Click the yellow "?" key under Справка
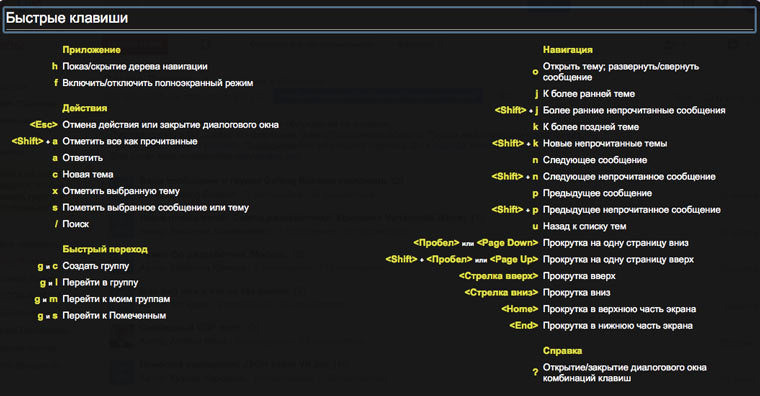Image resolution: width=760 pixels, height=396 pixels. click(535, 372)
